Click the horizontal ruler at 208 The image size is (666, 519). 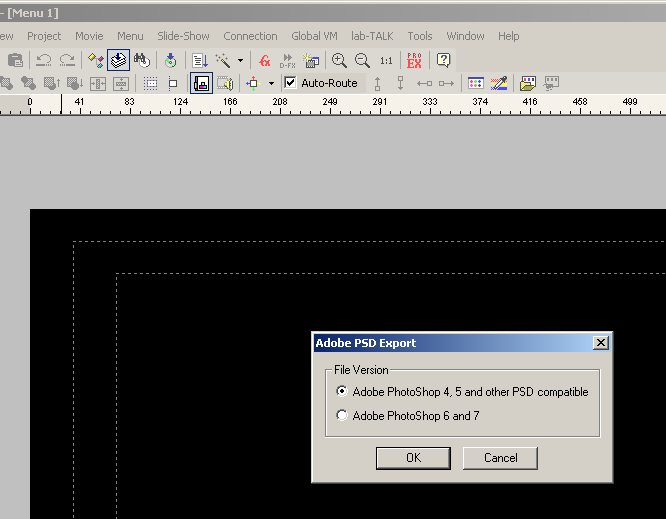tap(280, 102)
